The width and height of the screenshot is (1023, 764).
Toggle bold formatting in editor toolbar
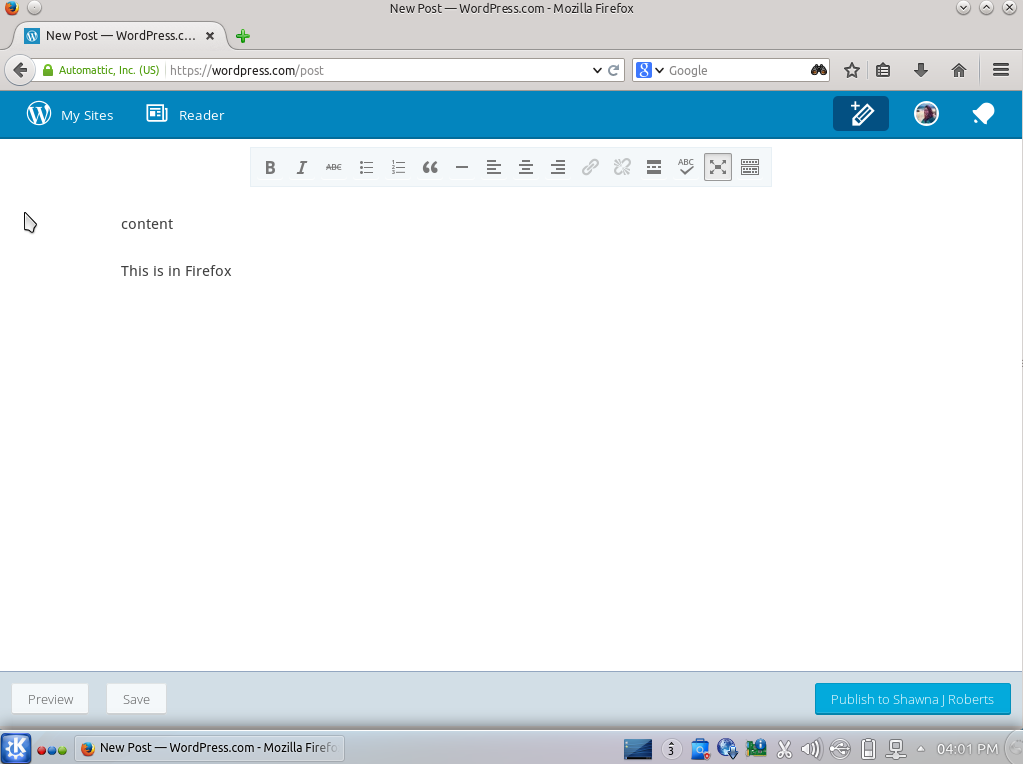pos(270,168)
